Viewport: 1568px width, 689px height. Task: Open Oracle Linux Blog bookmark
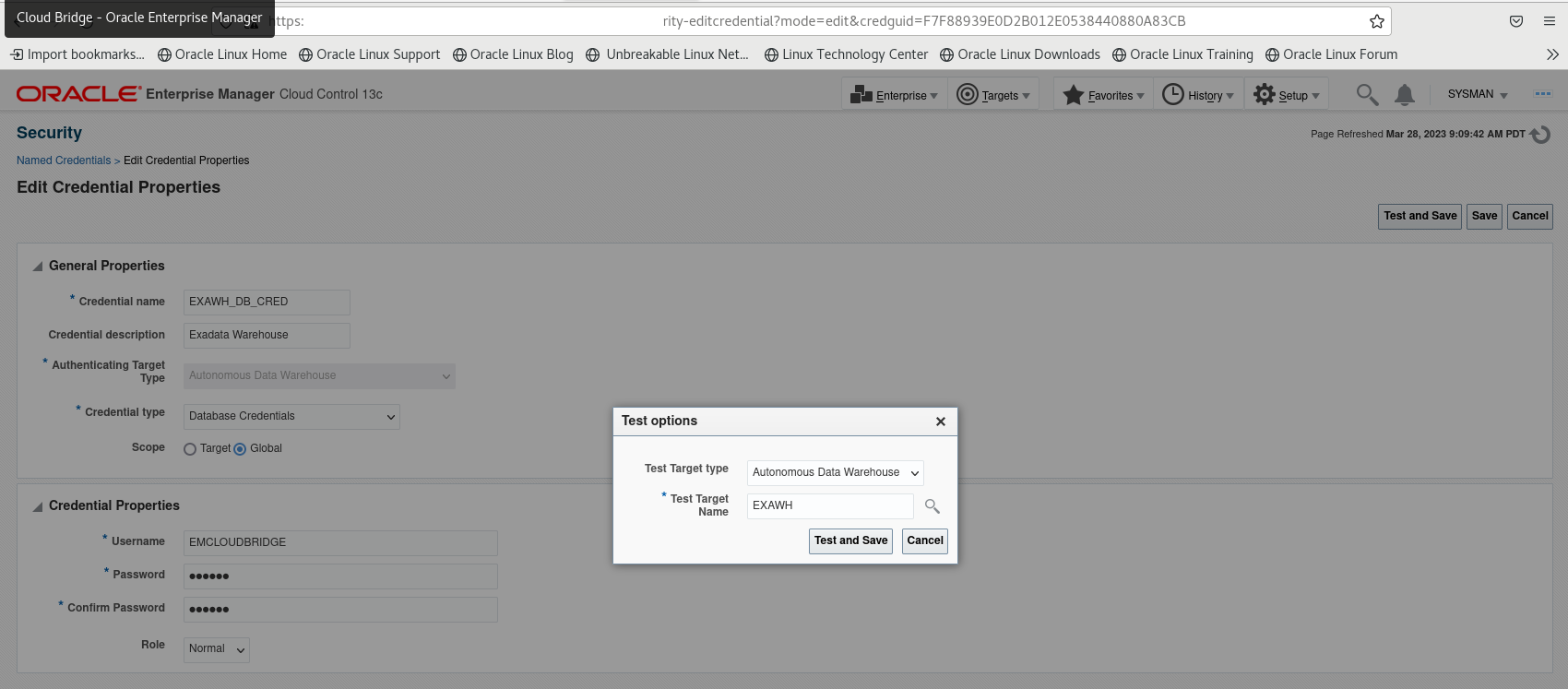pyautogui.click(x=513, y=54)
